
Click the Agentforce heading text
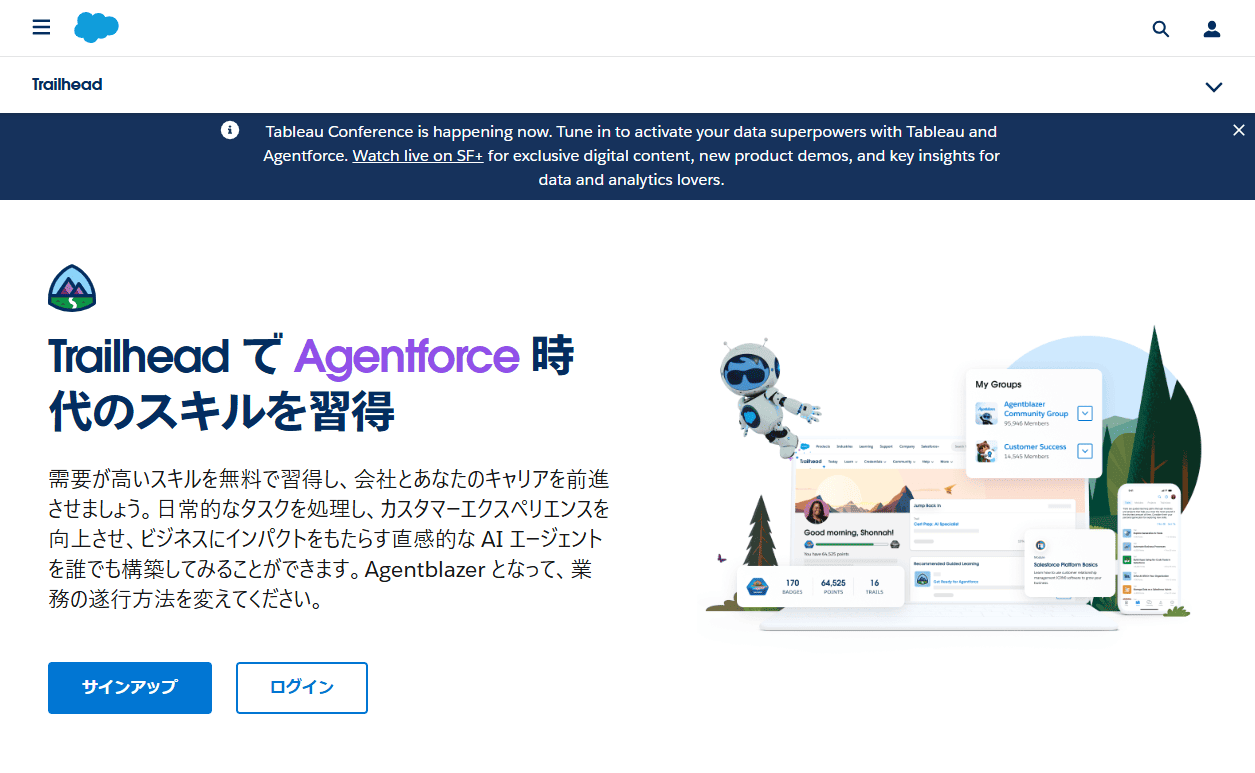407,356
